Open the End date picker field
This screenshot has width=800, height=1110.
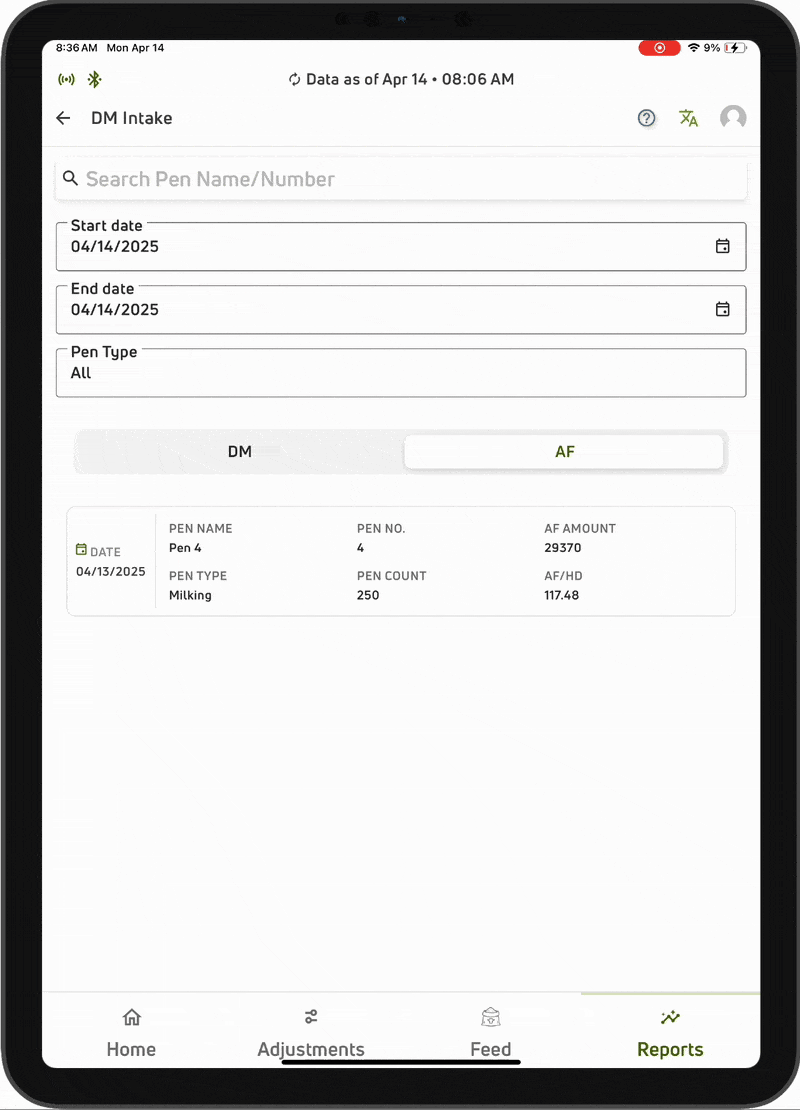pyautogui.click(x=380, y=309)
